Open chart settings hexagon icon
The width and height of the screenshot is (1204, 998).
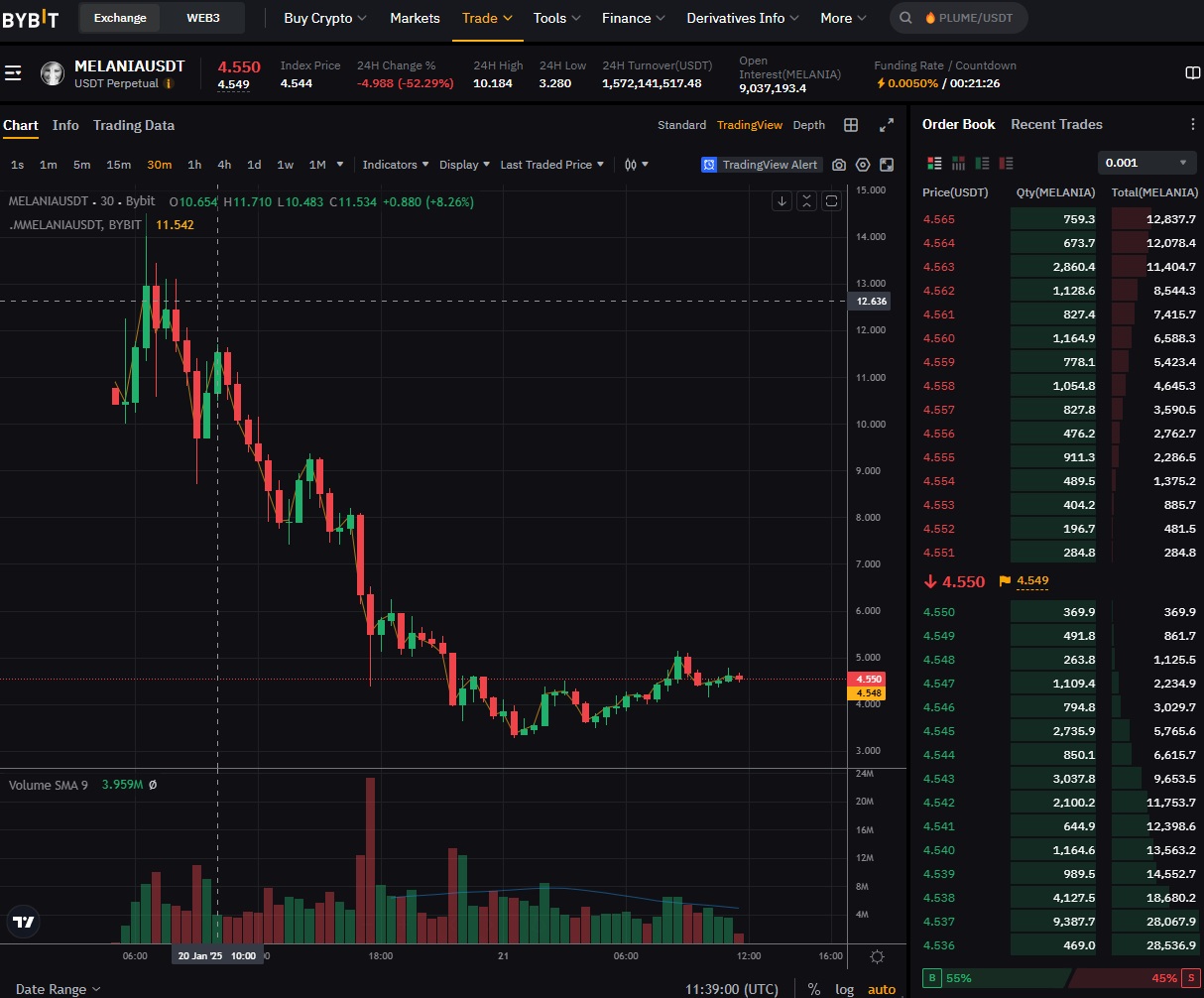tap(863, 165)
